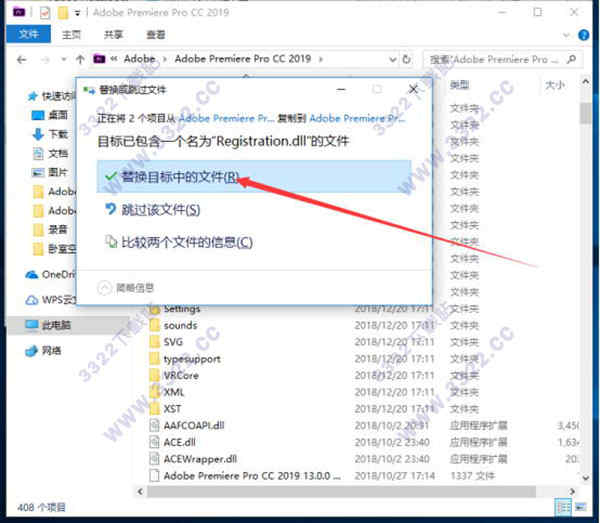Switch to details view icon

(x=563, y=507)
